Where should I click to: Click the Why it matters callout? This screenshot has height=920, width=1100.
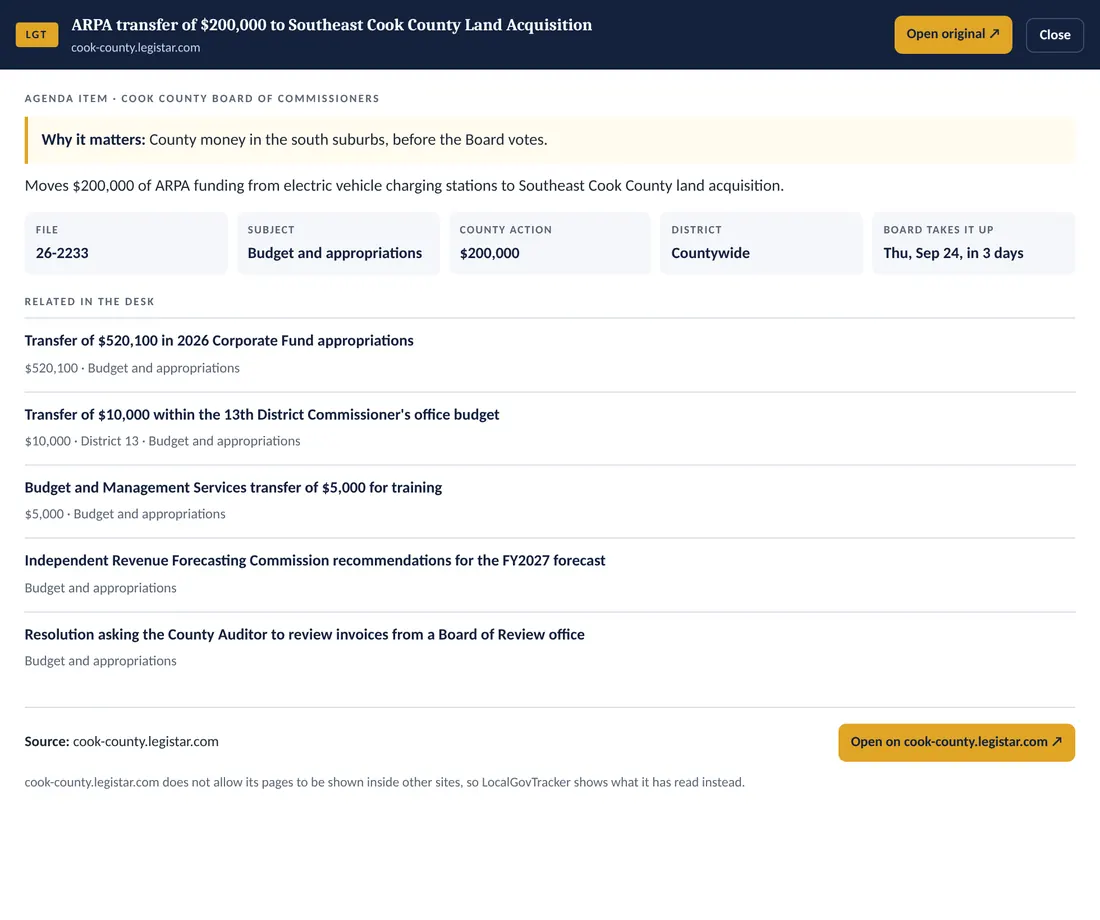[550, 140]
